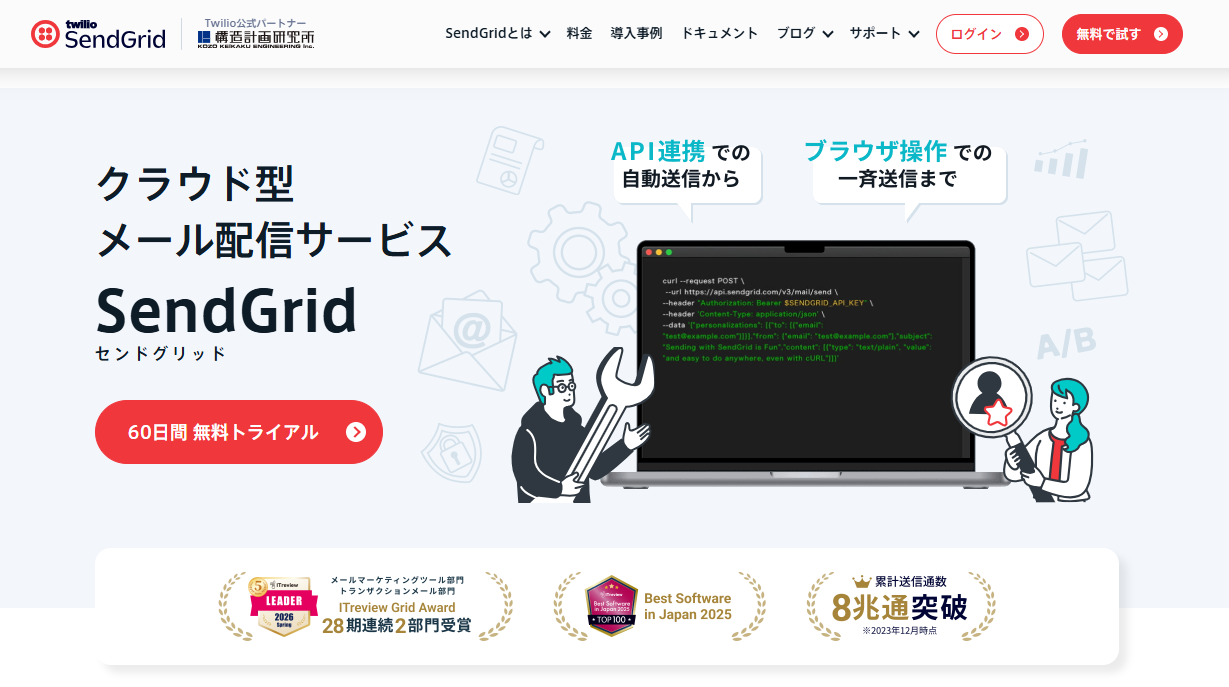This screenshot has height=687, width=1229.
Task: Expand the ブログ dropdown chevron
Action: [828, 34]
